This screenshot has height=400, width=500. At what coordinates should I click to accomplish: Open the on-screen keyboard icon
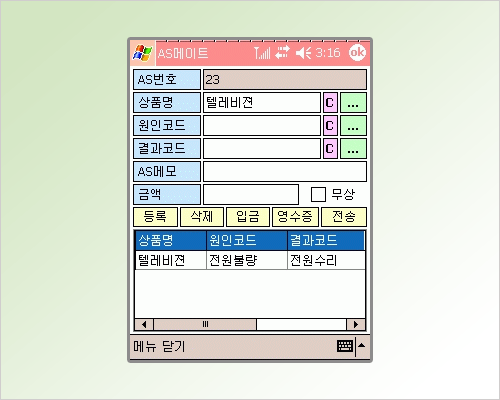[345, 346]
